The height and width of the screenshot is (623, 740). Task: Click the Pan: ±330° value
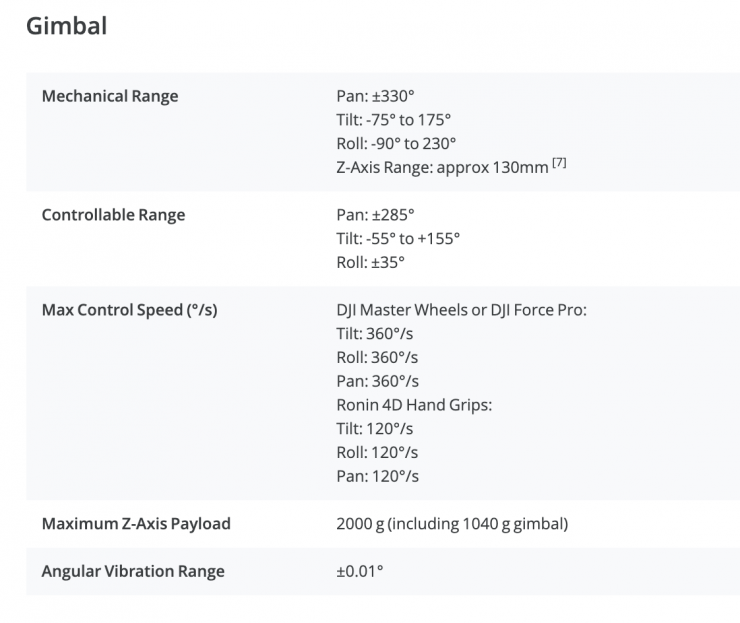click(x=375, y=97)
